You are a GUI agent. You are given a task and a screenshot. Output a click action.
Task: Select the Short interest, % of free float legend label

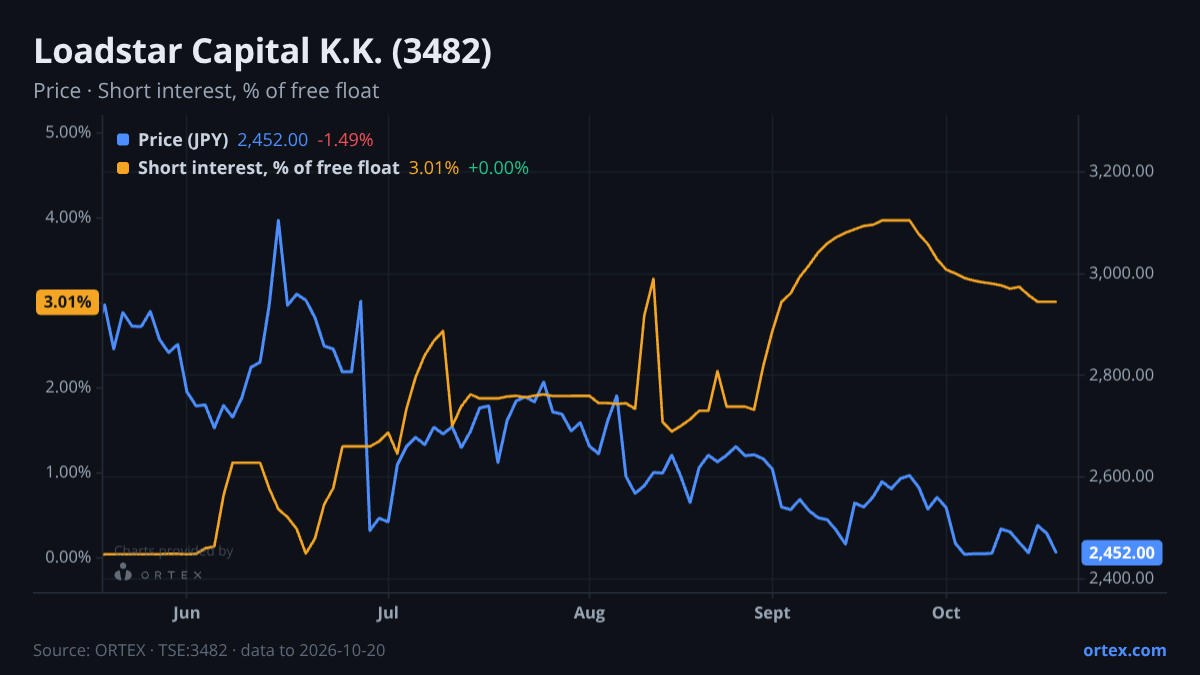coord(268,168)
